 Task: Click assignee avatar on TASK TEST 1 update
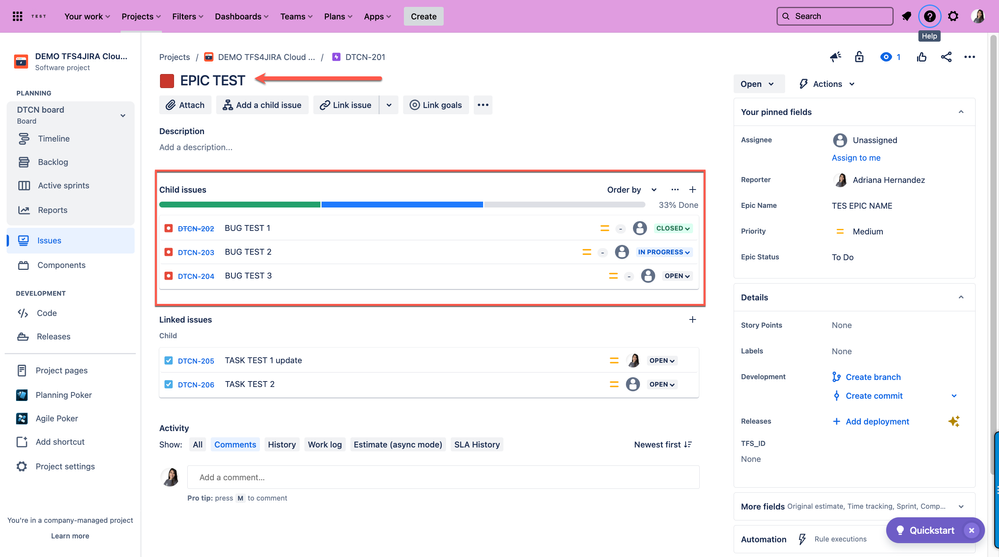point(633,361)
